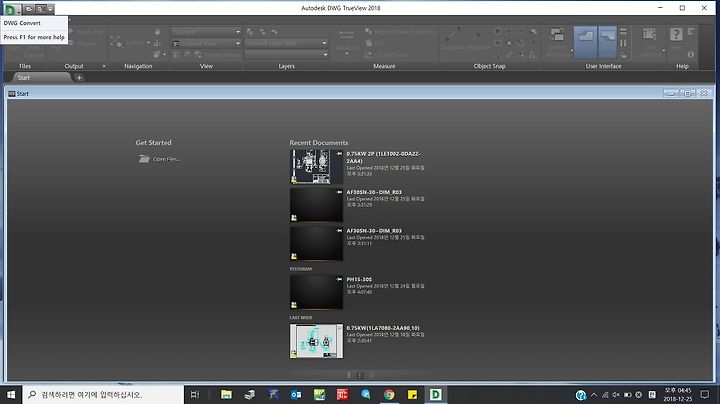Open the lower Layers panel dropdown
Image resolution: width=720 pixels, height=404 pixels.
pos(287,55)
